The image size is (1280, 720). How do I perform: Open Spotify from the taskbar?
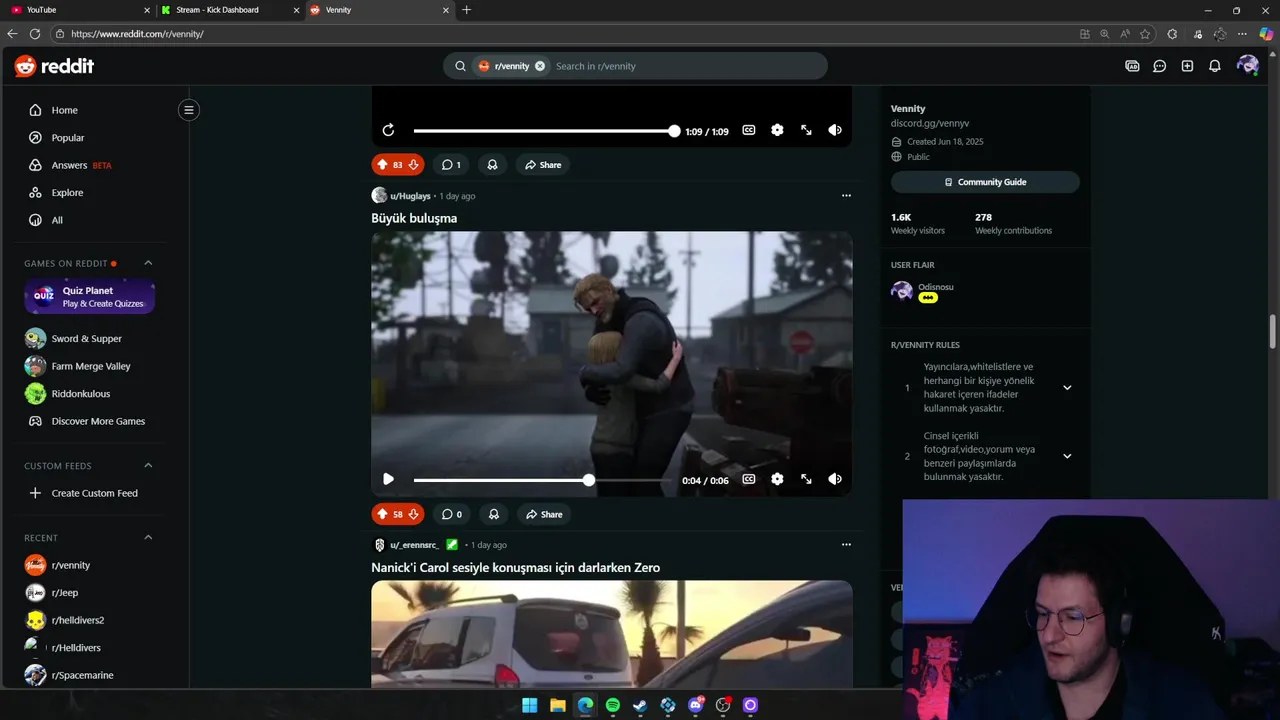click(613, 705)
